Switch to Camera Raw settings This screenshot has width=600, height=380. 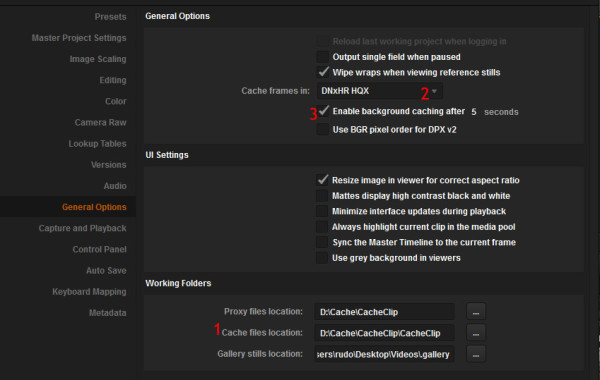point(100,122)
